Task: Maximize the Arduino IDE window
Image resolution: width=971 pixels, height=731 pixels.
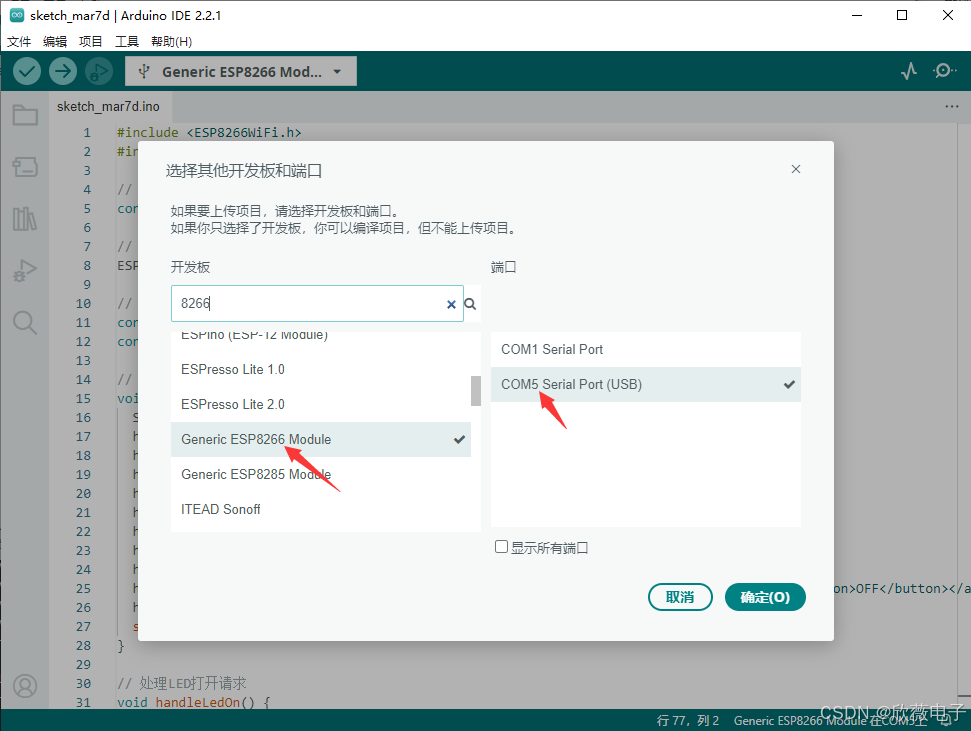Action: click(x=902, y=15)
